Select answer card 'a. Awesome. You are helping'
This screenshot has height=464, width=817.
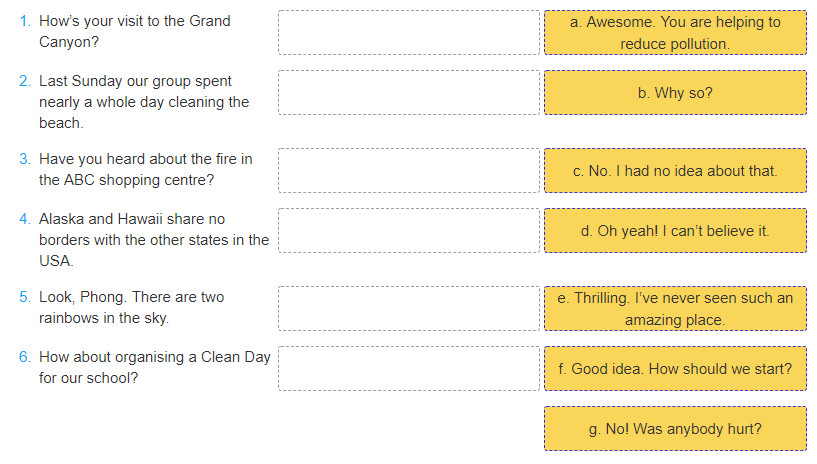(675, 32)
